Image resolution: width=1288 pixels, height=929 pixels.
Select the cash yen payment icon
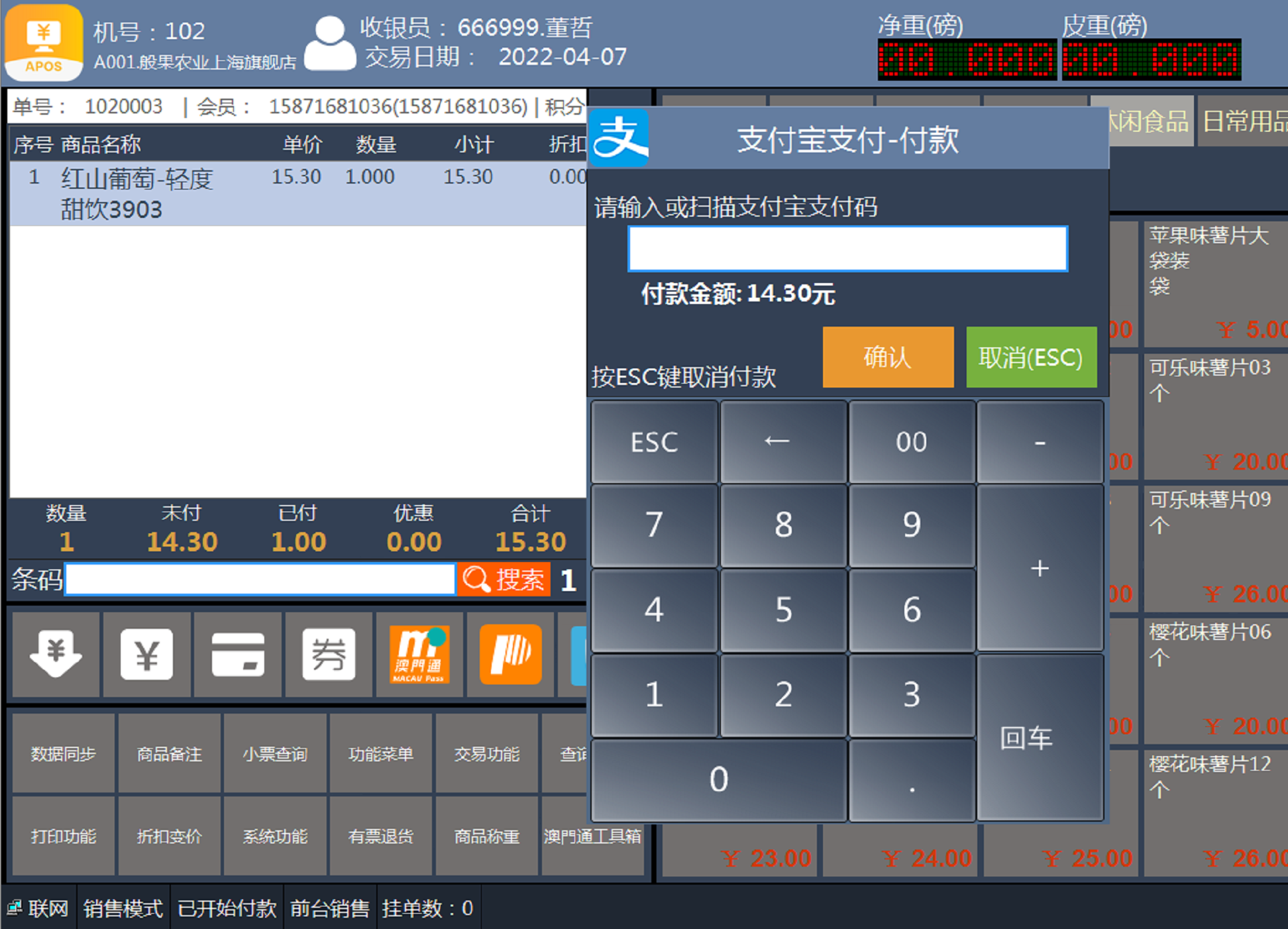pos(146,654)
